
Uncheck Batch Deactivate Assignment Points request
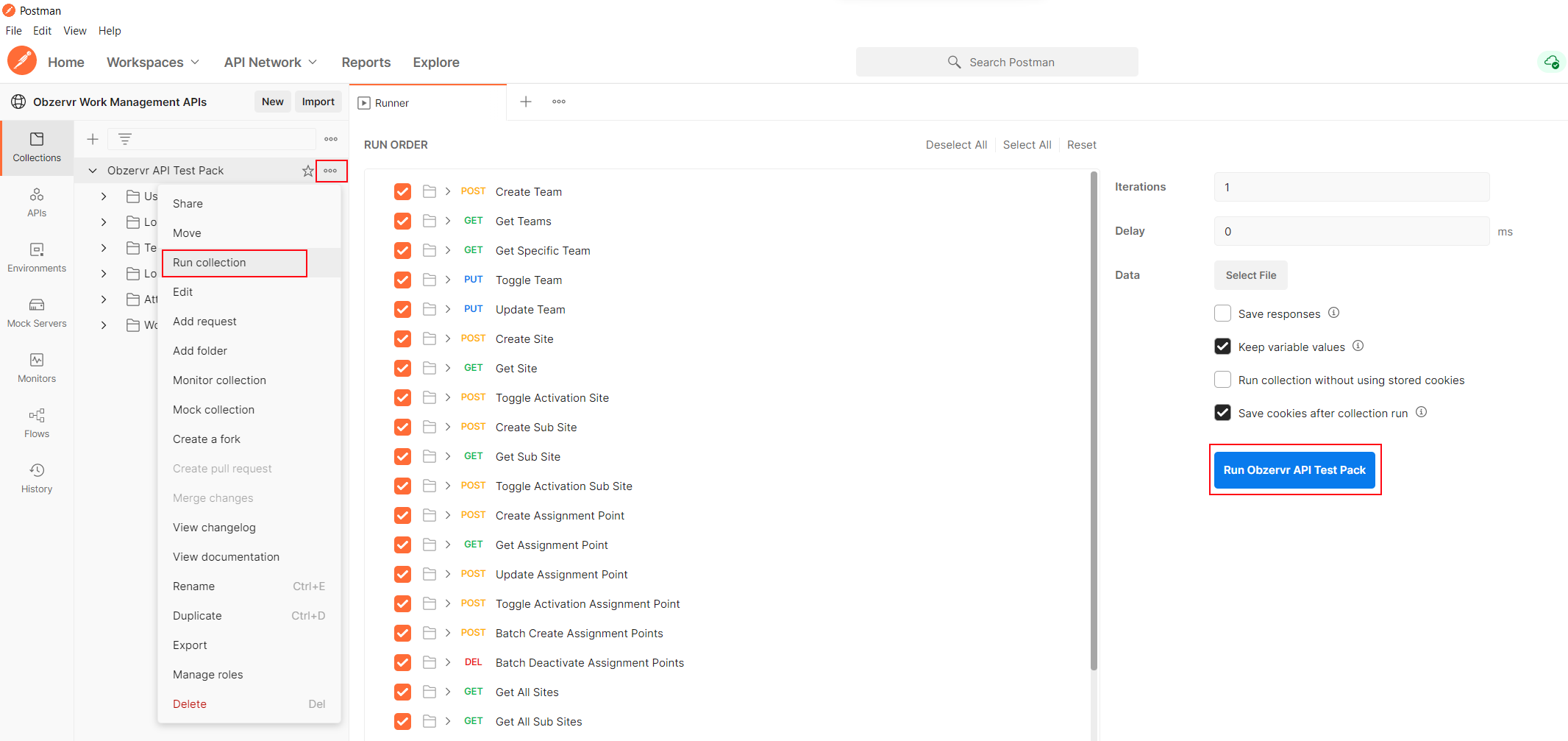403,662
